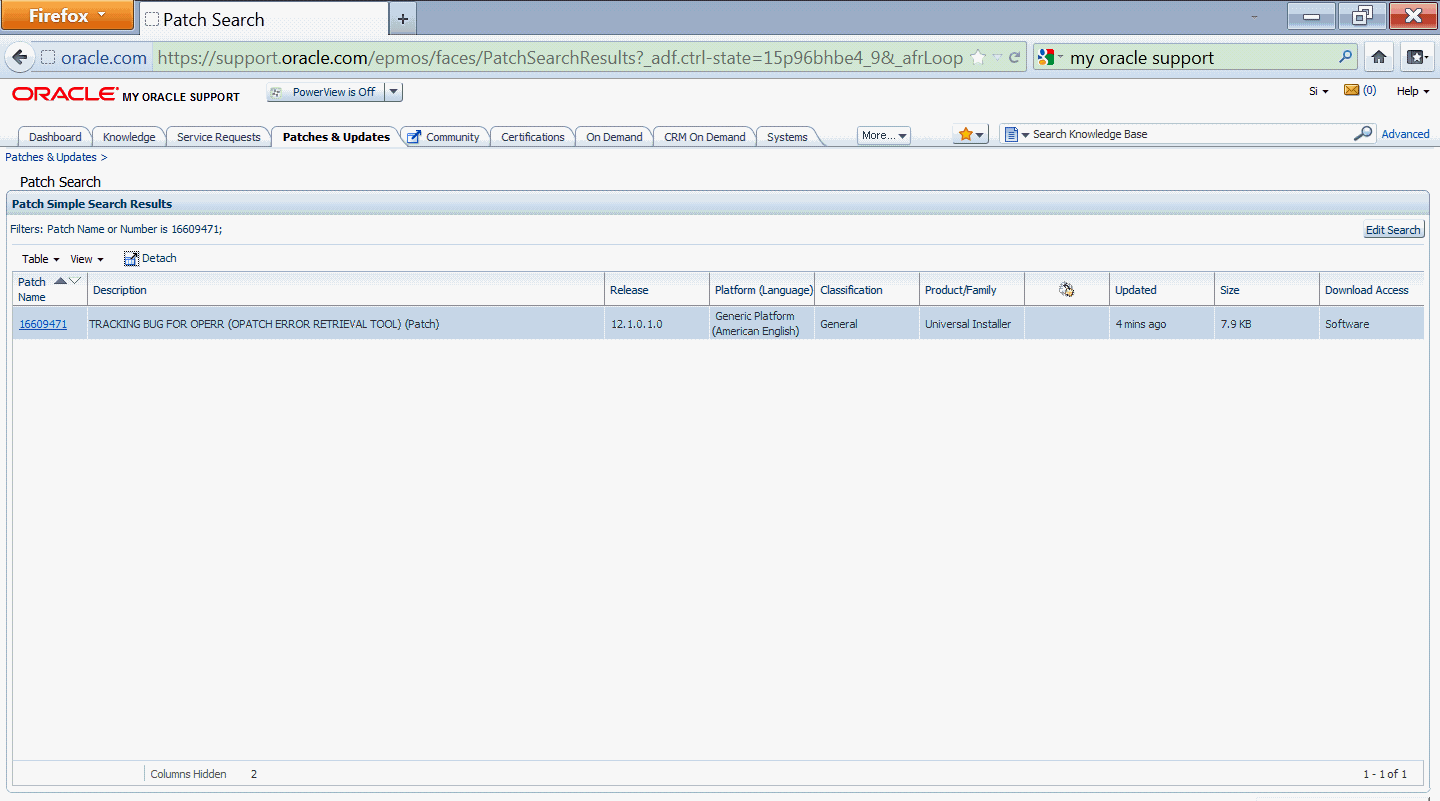The image size is (1440, 801).
Task: Open the Community tab
Action: click(444, 137)
